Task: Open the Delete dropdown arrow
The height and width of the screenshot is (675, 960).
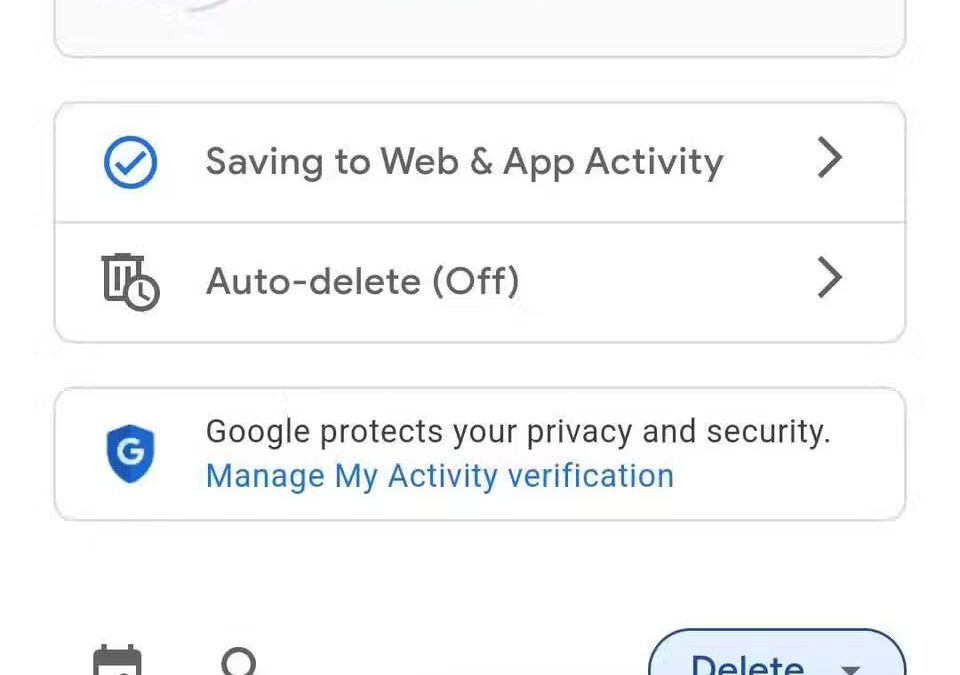Action: (x=851, y=668)
